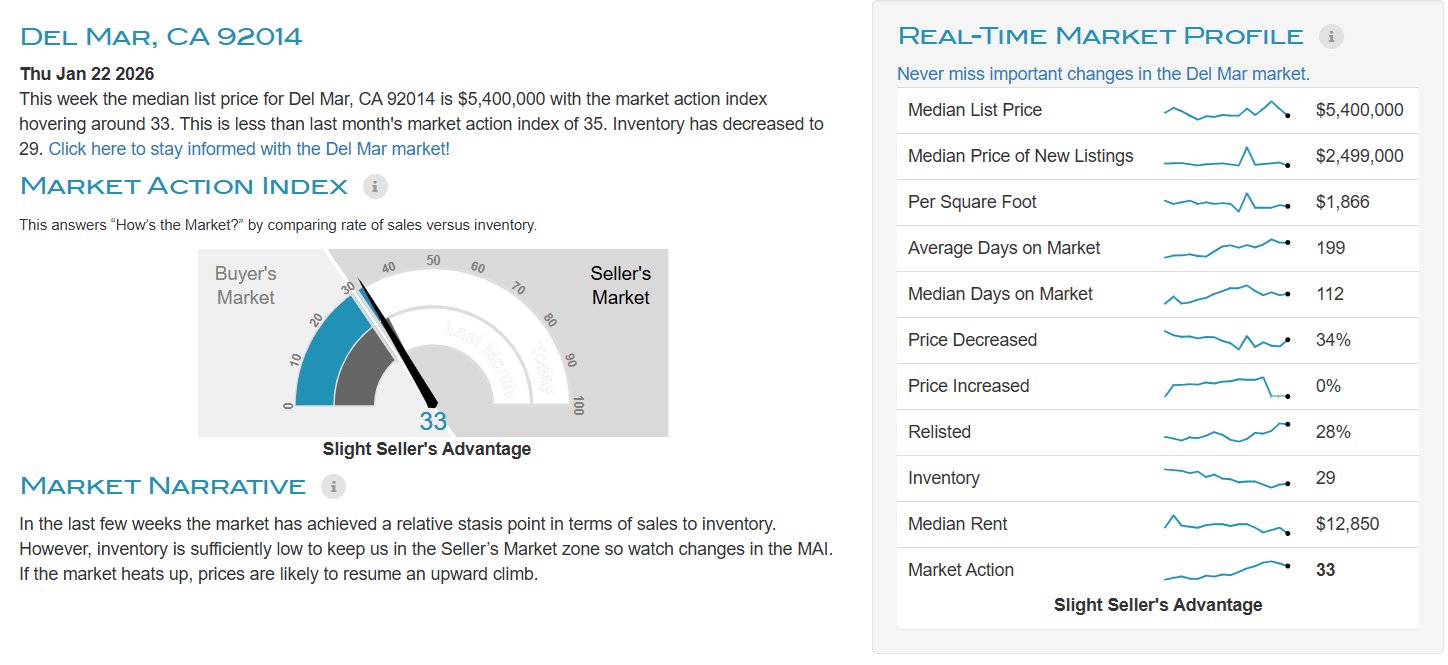Click the Price Decreased sparkline chart
1448x665 pixels.
(x=1226, y=340)
